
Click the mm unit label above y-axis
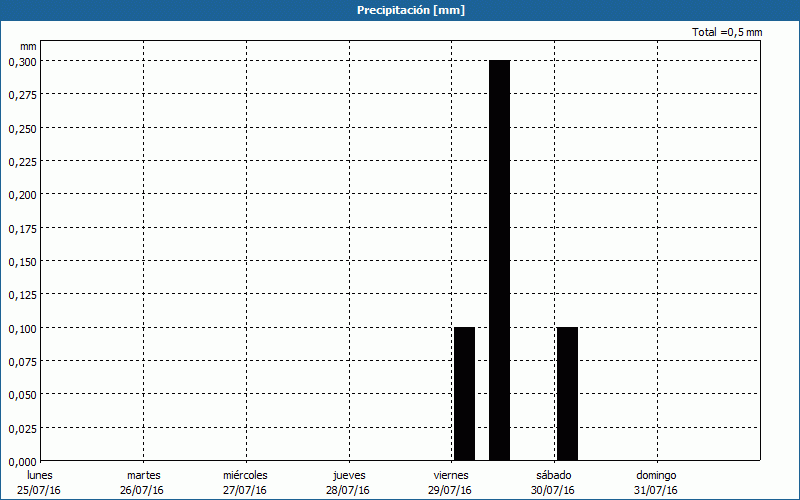[28, 46]
